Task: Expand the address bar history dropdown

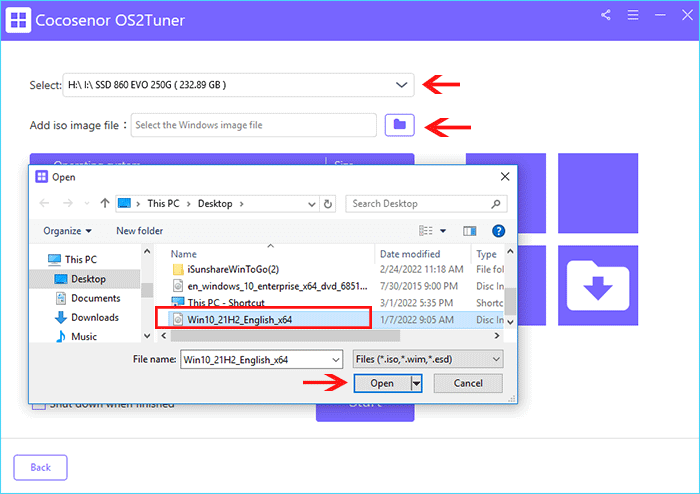Action: 312,204
